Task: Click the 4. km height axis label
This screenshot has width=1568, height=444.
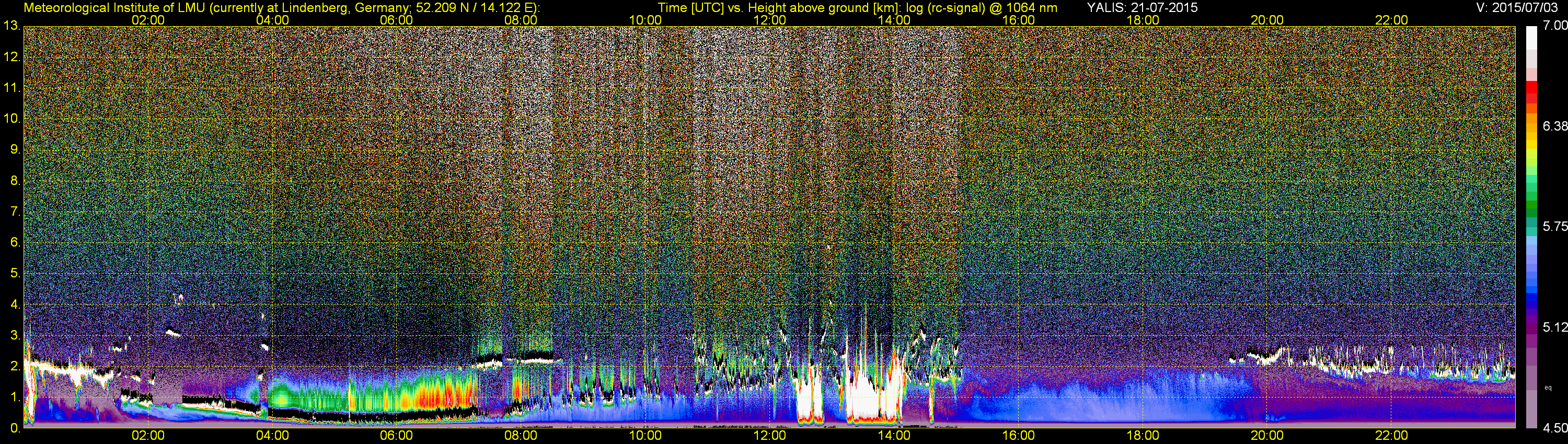Action: [15, 305]
